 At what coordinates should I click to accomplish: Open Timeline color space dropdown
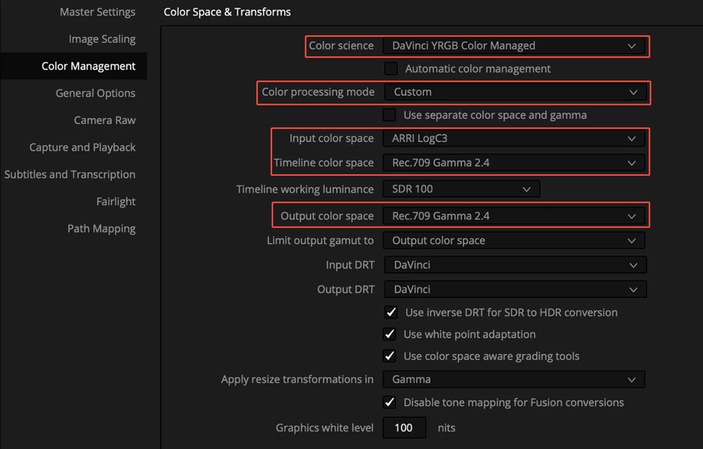tap(514, 162)
